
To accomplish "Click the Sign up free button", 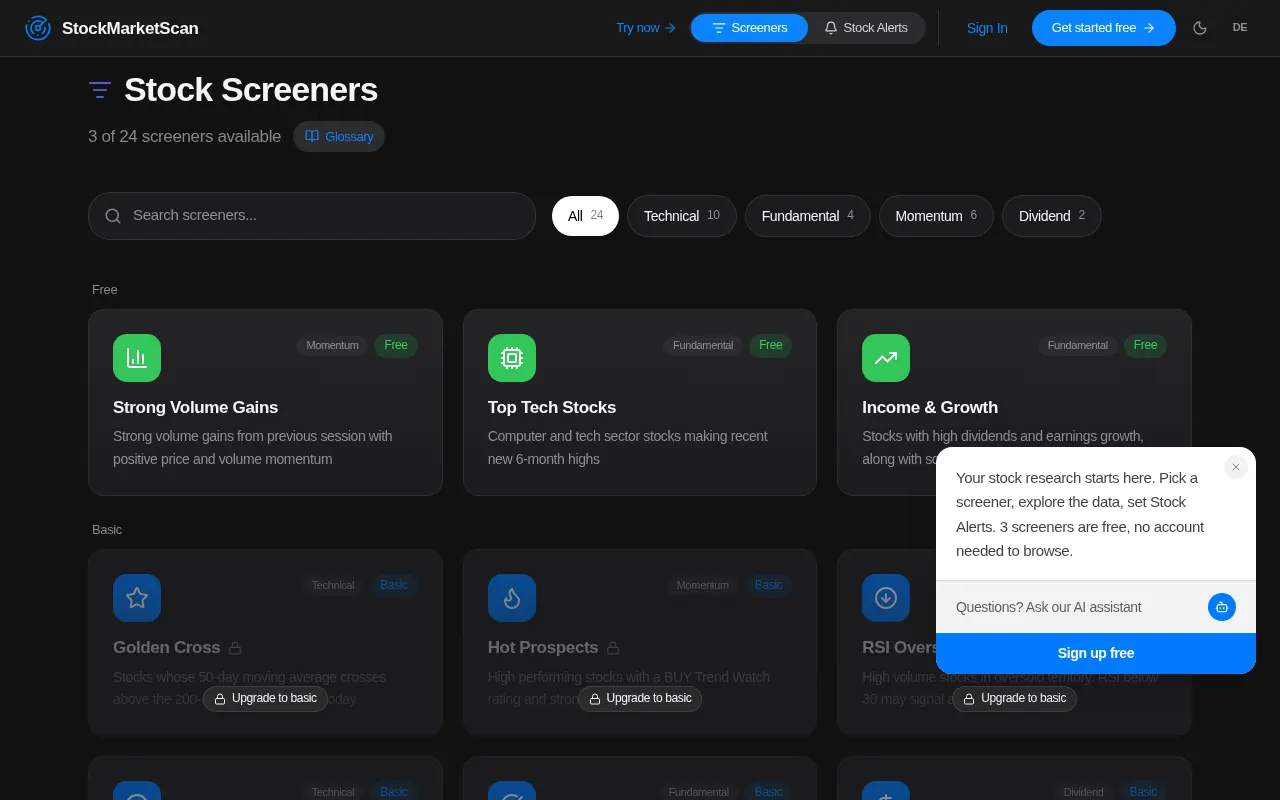I will click(x=1096, y=653).
